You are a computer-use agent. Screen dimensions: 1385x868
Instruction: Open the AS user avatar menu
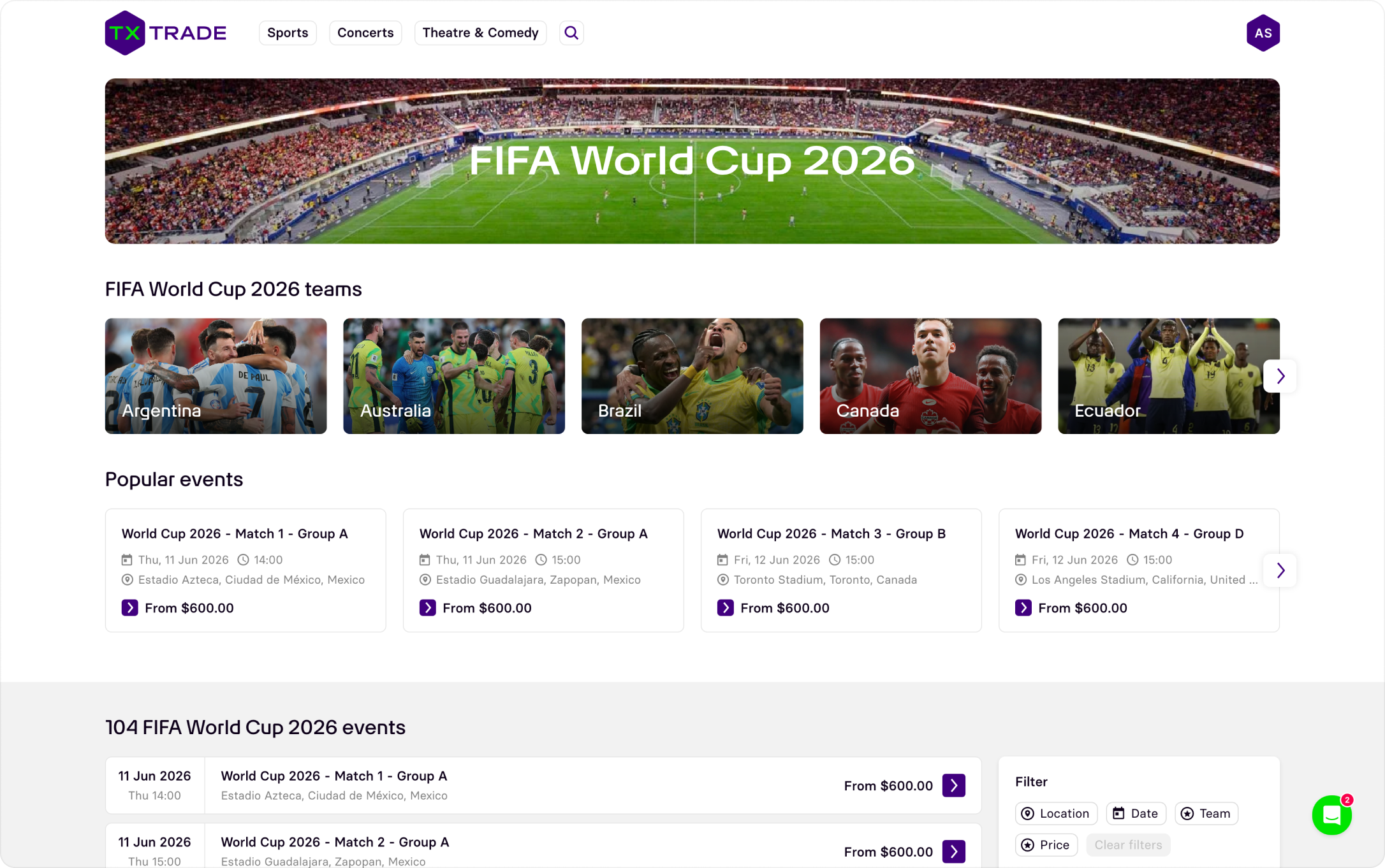[1263, 33]
